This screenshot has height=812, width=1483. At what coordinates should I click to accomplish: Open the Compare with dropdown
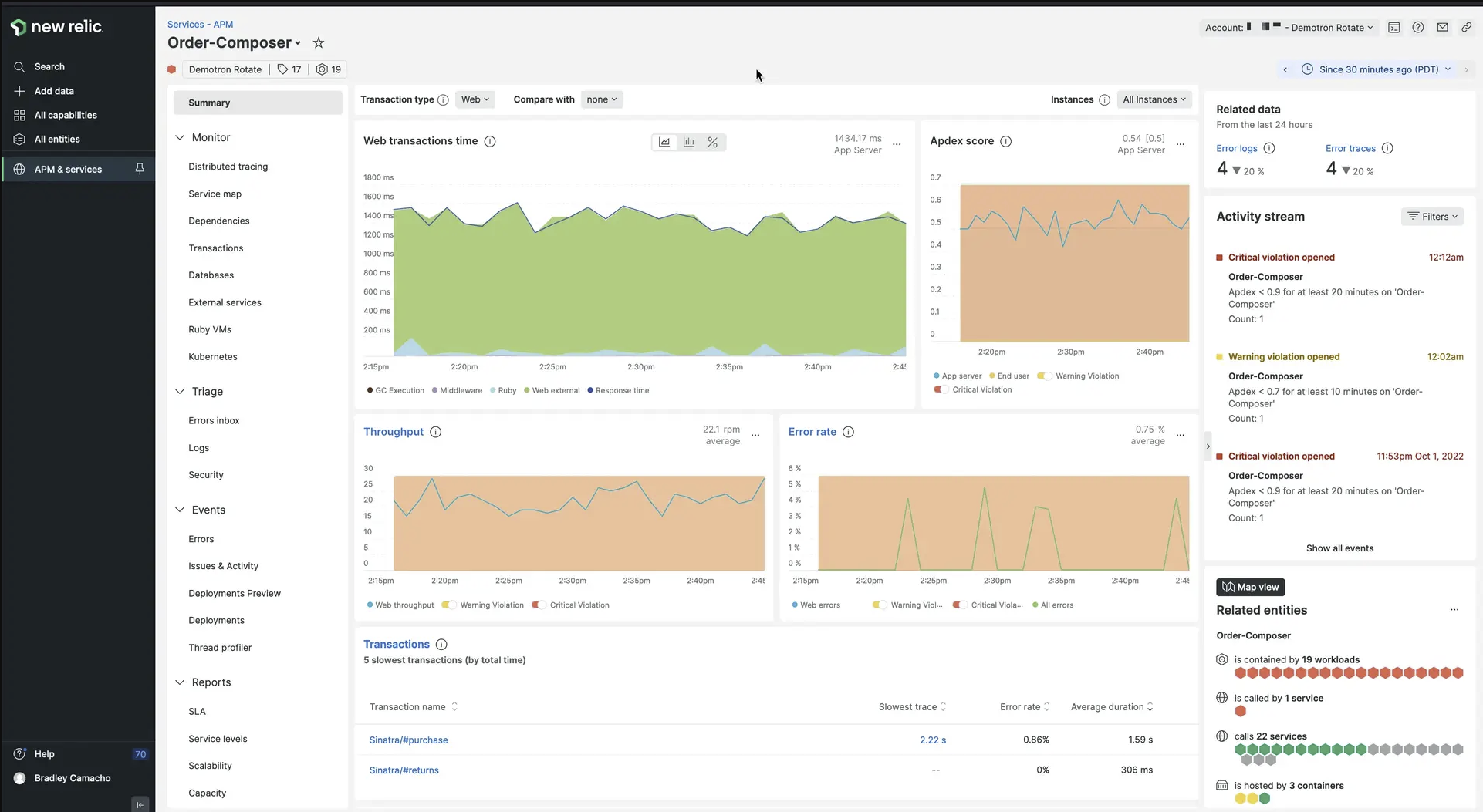coord(601,99)
